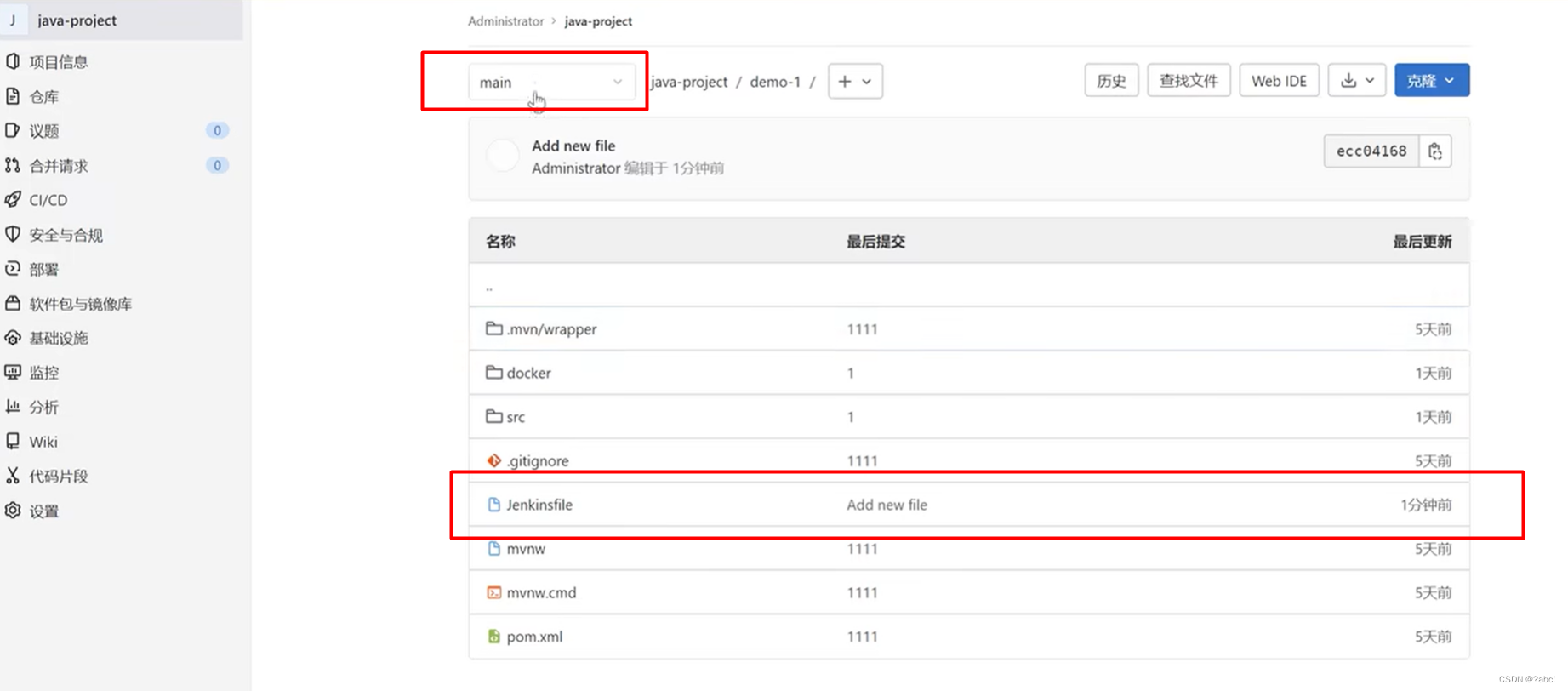Click the java-project breadcrumb at top
This screenshot has height=691, width=1568.
[x=598, y=20]
